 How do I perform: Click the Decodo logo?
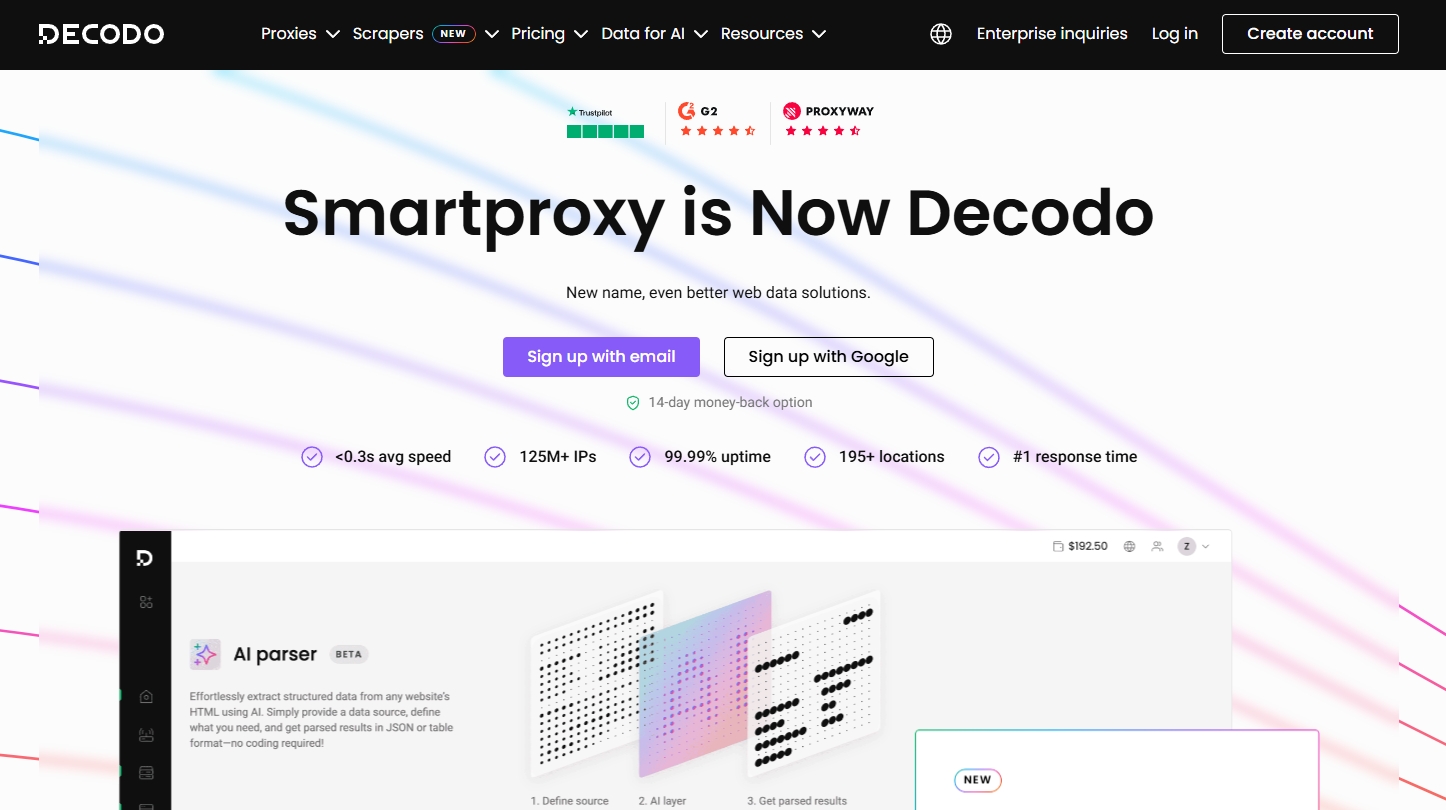click(x=101, y=34)
